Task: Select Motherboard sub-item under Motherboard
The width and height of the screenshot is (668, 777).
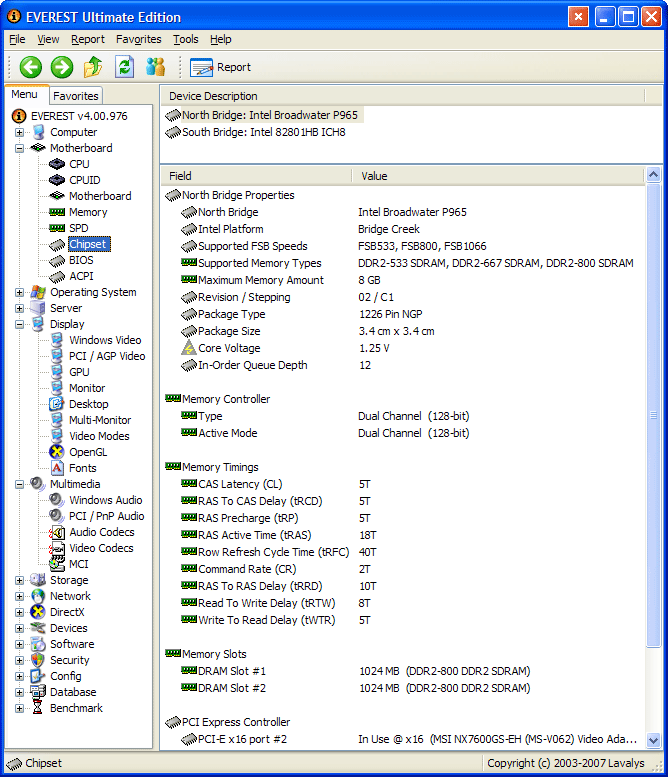Action: tap(100, 196)
